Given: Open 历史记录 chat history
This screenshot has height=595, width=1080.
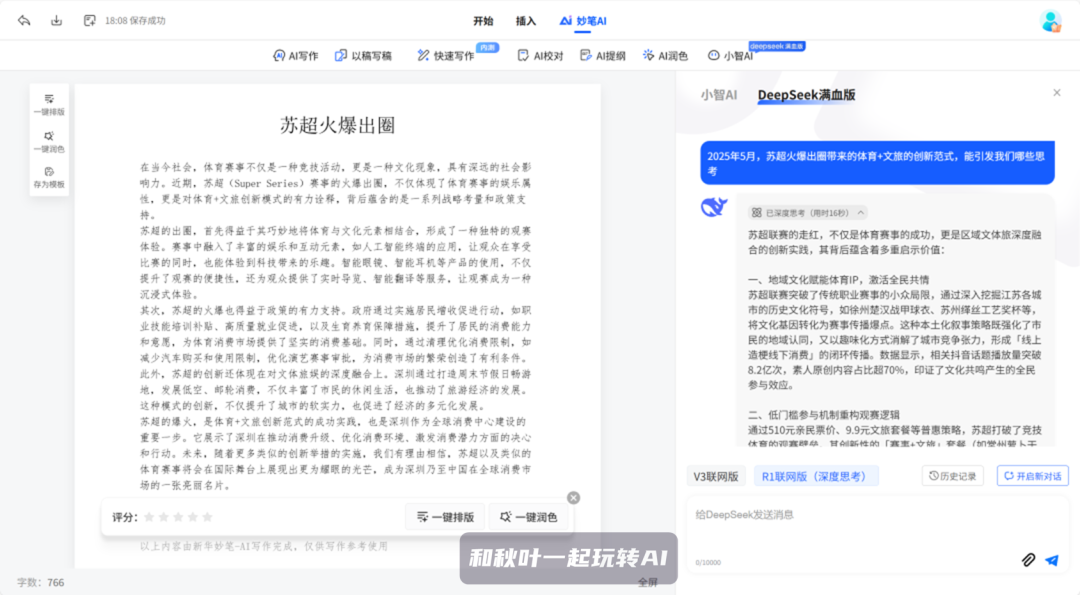Looking at the screenshot, I should (953, 476).
